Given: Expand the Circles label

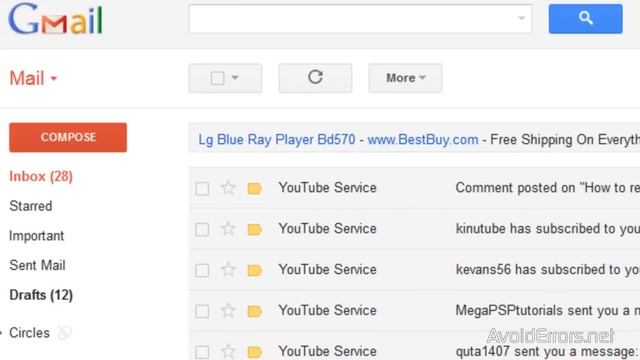Looking at the screenshot, I should tap(2, 333).
